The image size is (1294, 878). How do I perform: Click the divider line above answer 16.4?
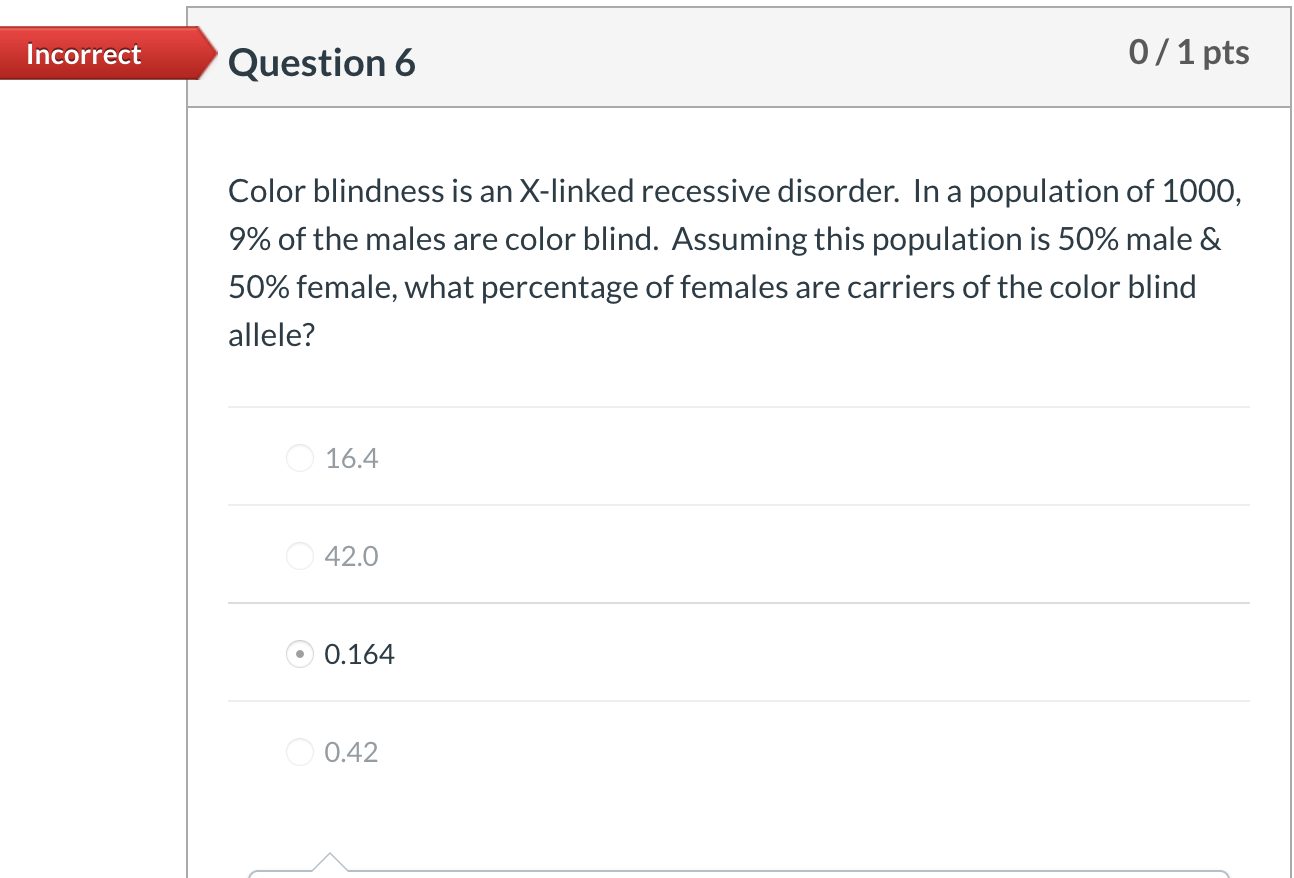point(739,406)
